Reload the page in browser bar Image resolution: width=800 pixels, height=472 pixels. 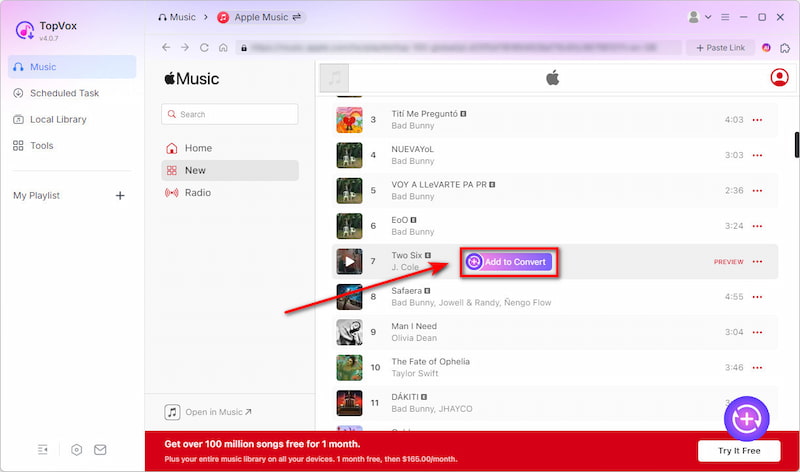pyautogui.click(x=204, y=47)
